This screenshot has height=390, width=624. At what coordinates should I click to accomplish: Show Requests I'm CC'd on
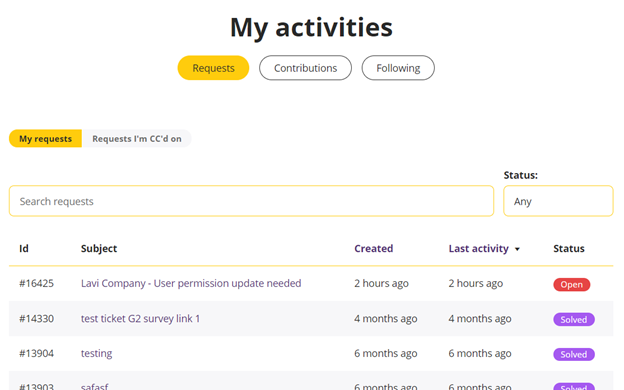coord(137,138)
